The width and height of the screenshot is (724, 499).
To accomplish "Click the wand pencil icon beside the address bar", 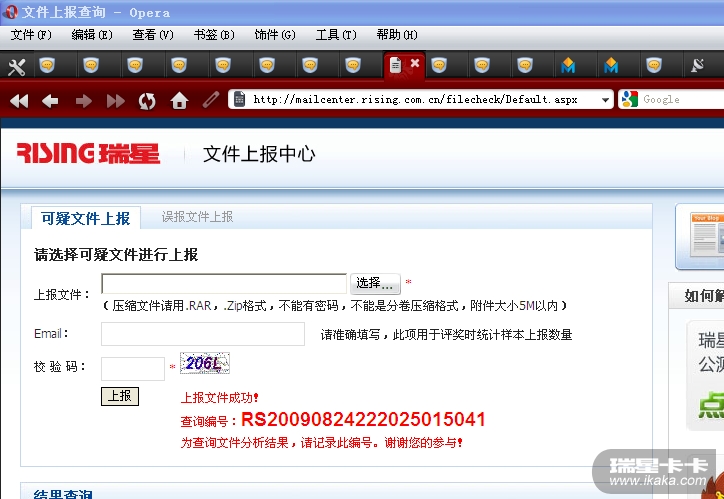I will pos(211,99).
